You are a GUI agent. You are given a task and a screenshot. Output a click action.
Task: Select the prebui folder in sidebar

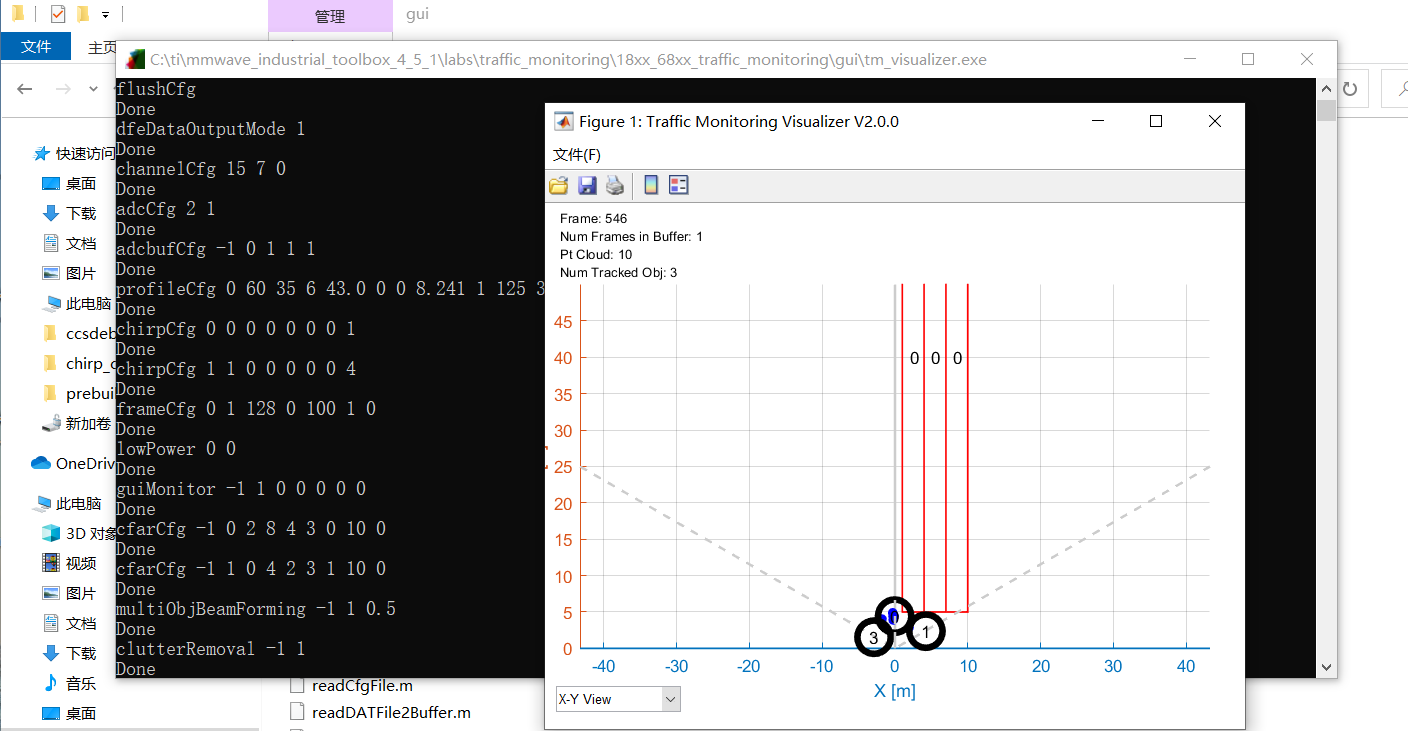[x=77, y=393]
